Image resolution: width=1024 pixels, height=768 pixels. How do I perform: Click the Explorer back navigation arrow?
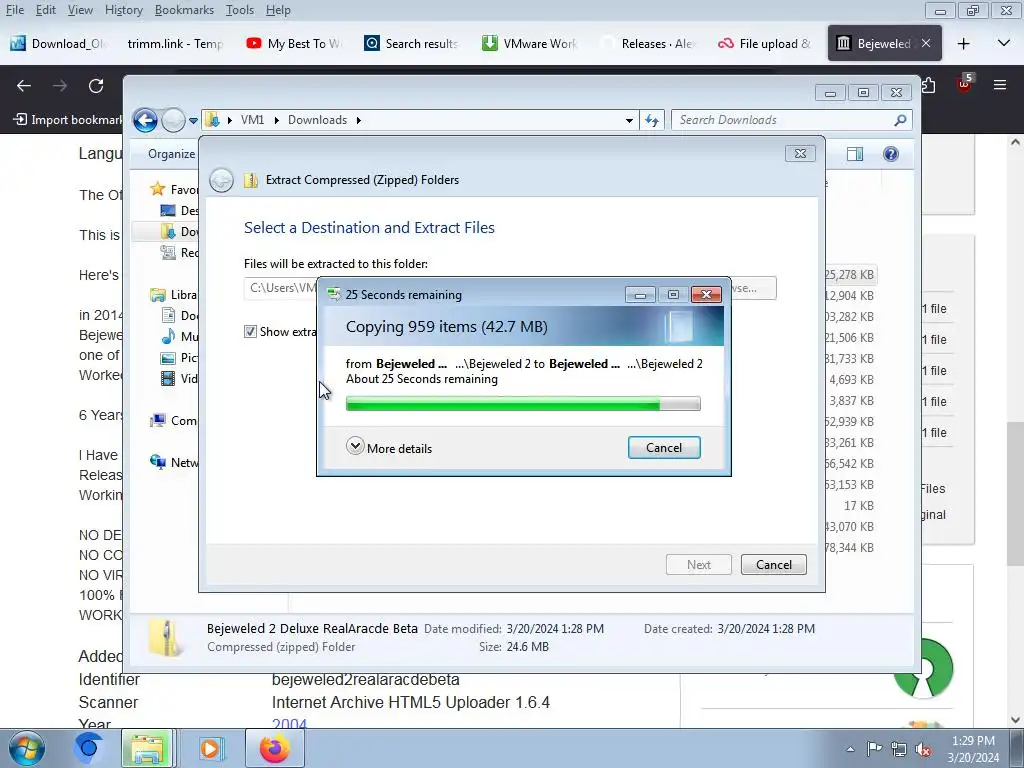click(145, 120)
